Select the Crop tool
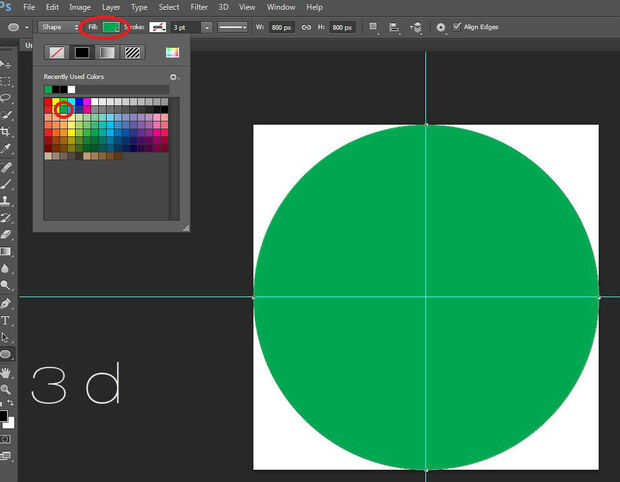 pos(6,131)
